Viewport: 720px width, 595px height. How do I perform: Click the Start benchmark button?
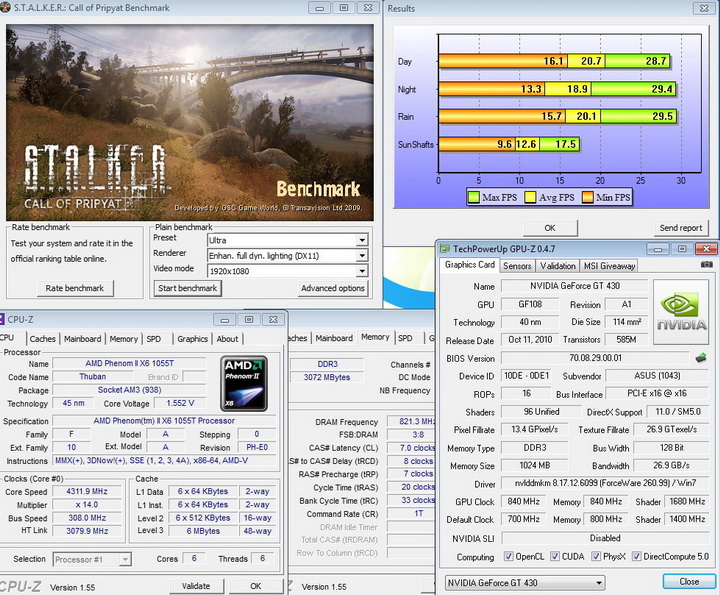[x=187, y=288]
